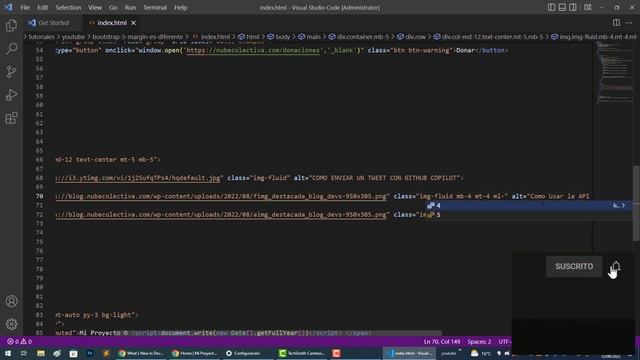Toggle the primary side bar layout icon

coord(551,7)
